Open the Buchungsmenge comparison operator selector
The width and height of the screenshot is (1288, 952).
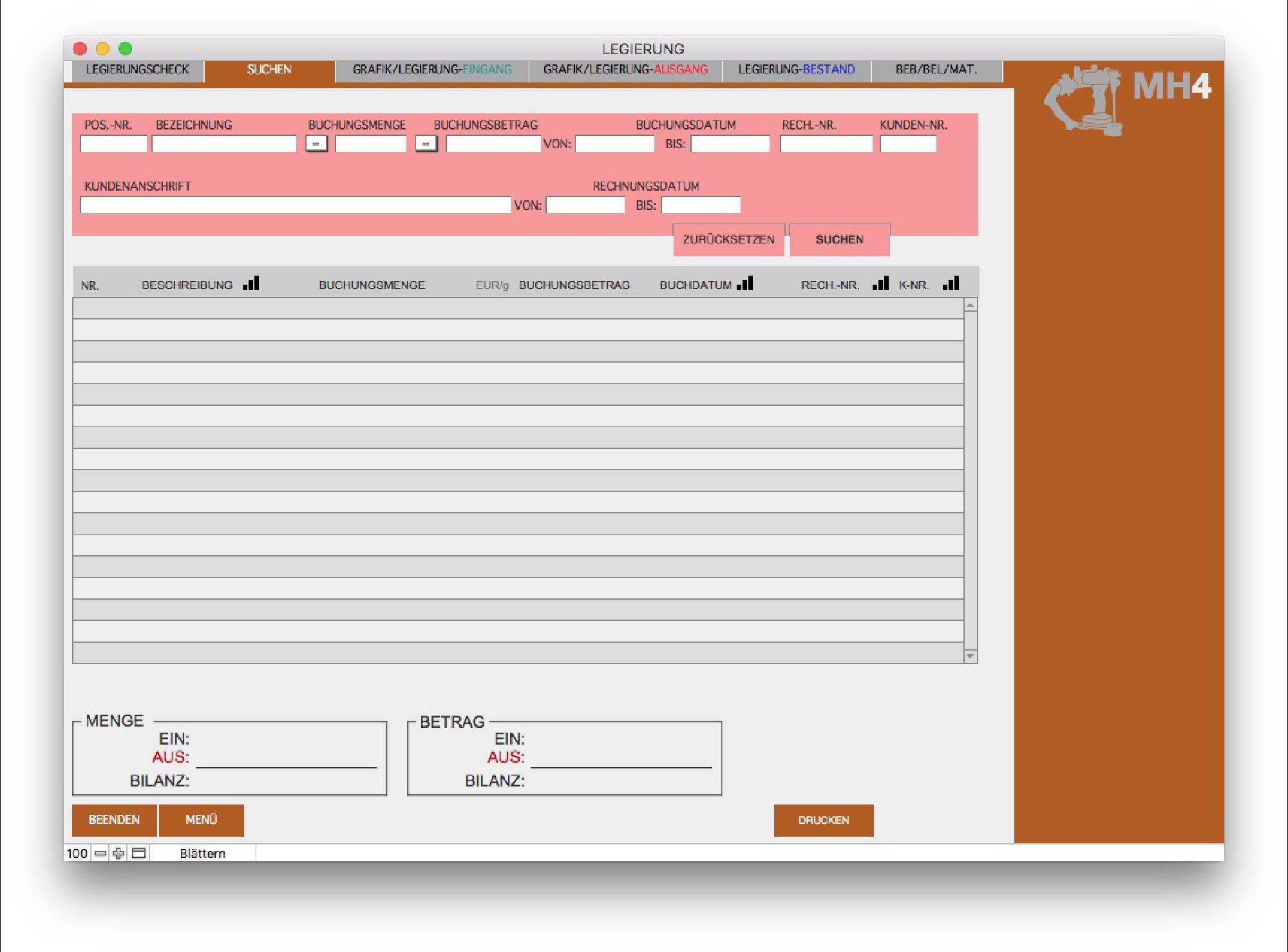[x=316, y=144]
